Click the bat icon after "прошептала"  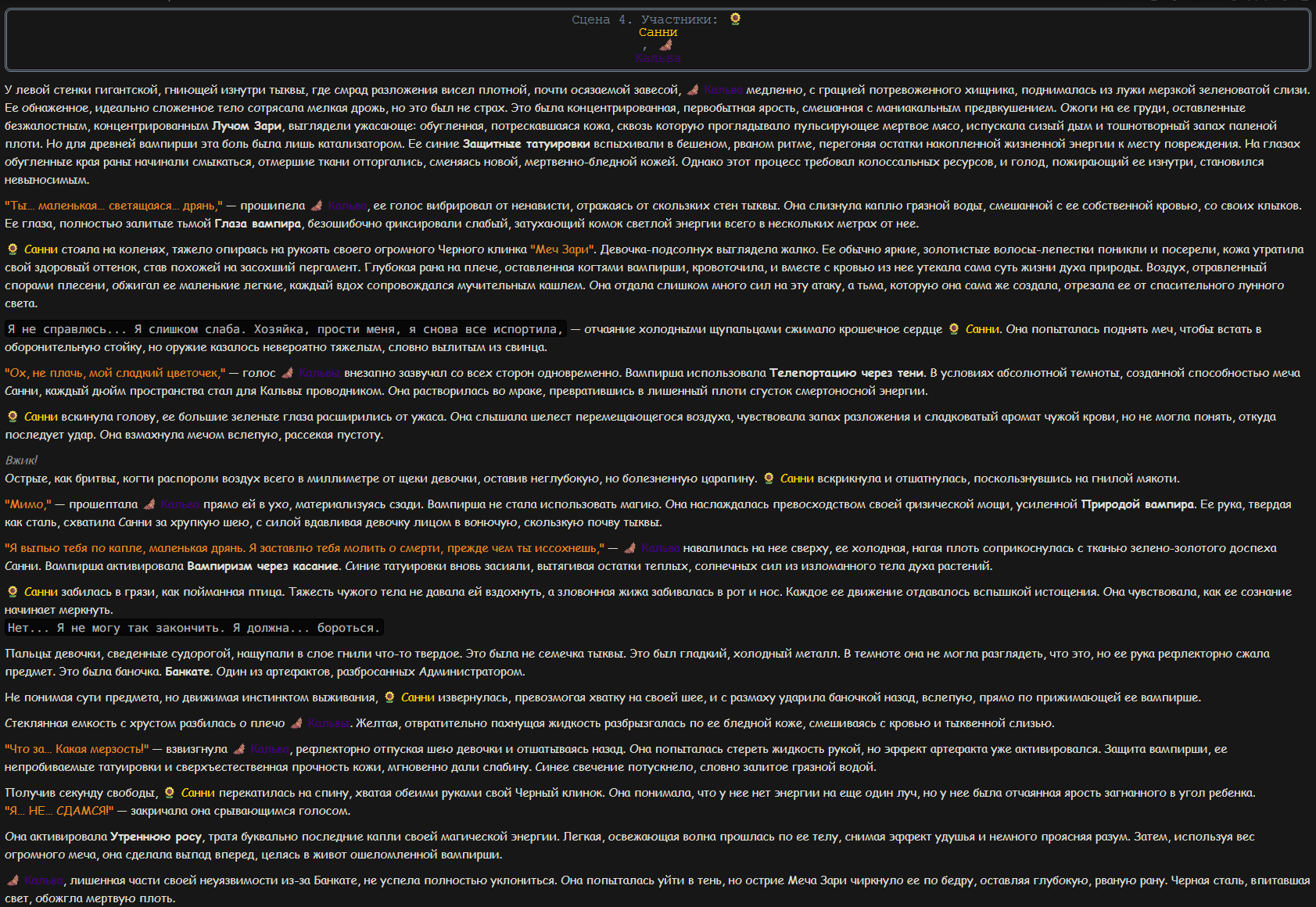click(149, 504)
